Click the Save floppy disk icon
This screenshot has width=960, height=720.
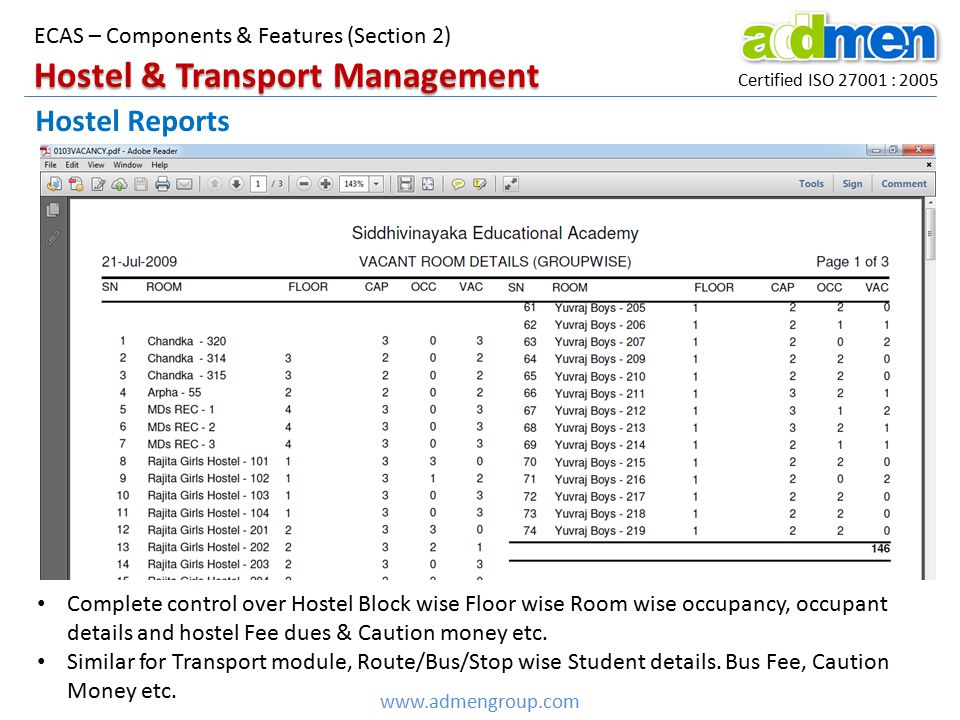(141, 184)
